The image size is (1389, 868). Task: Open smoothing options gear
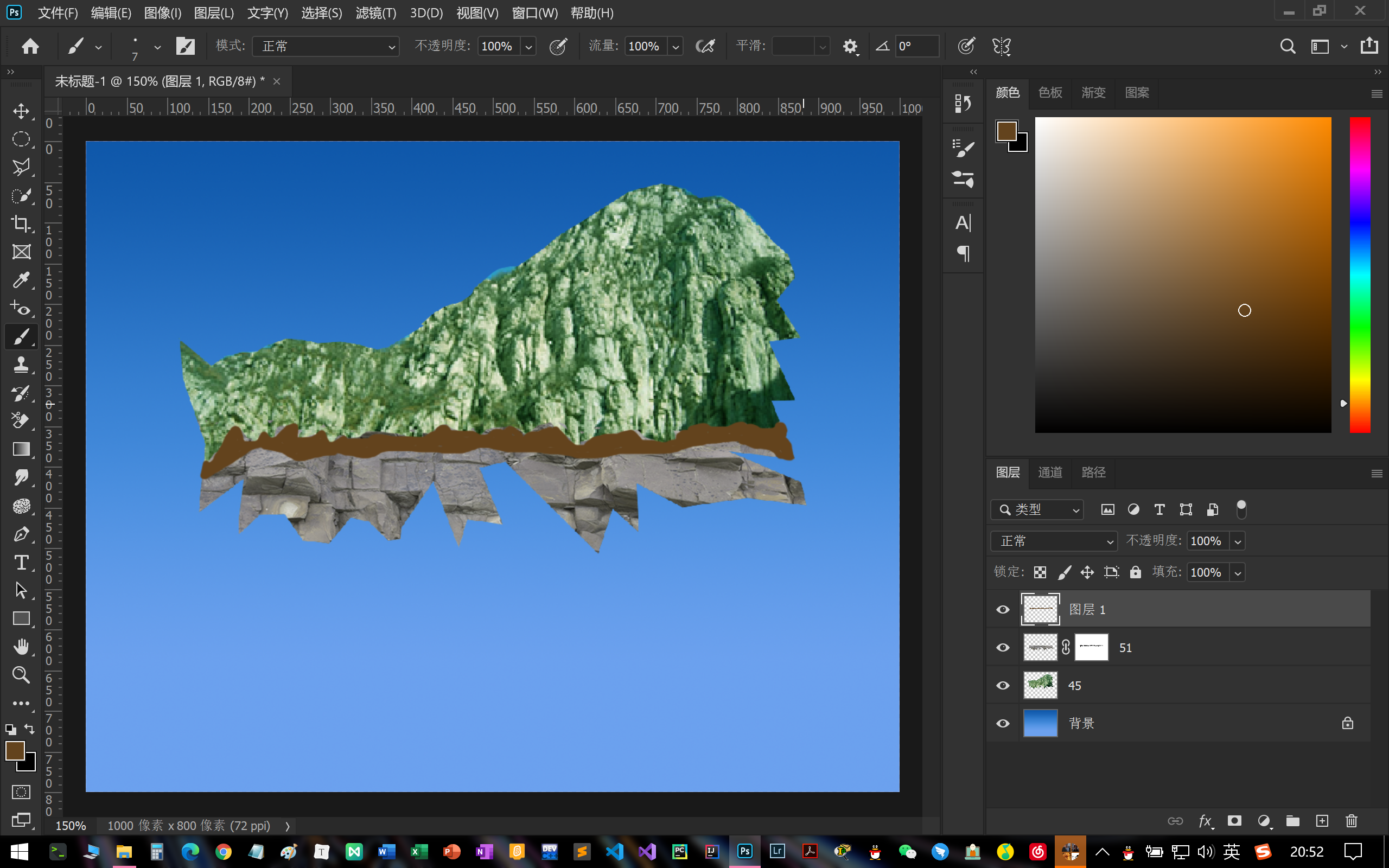pyautogui.click(x=850, y=46)
